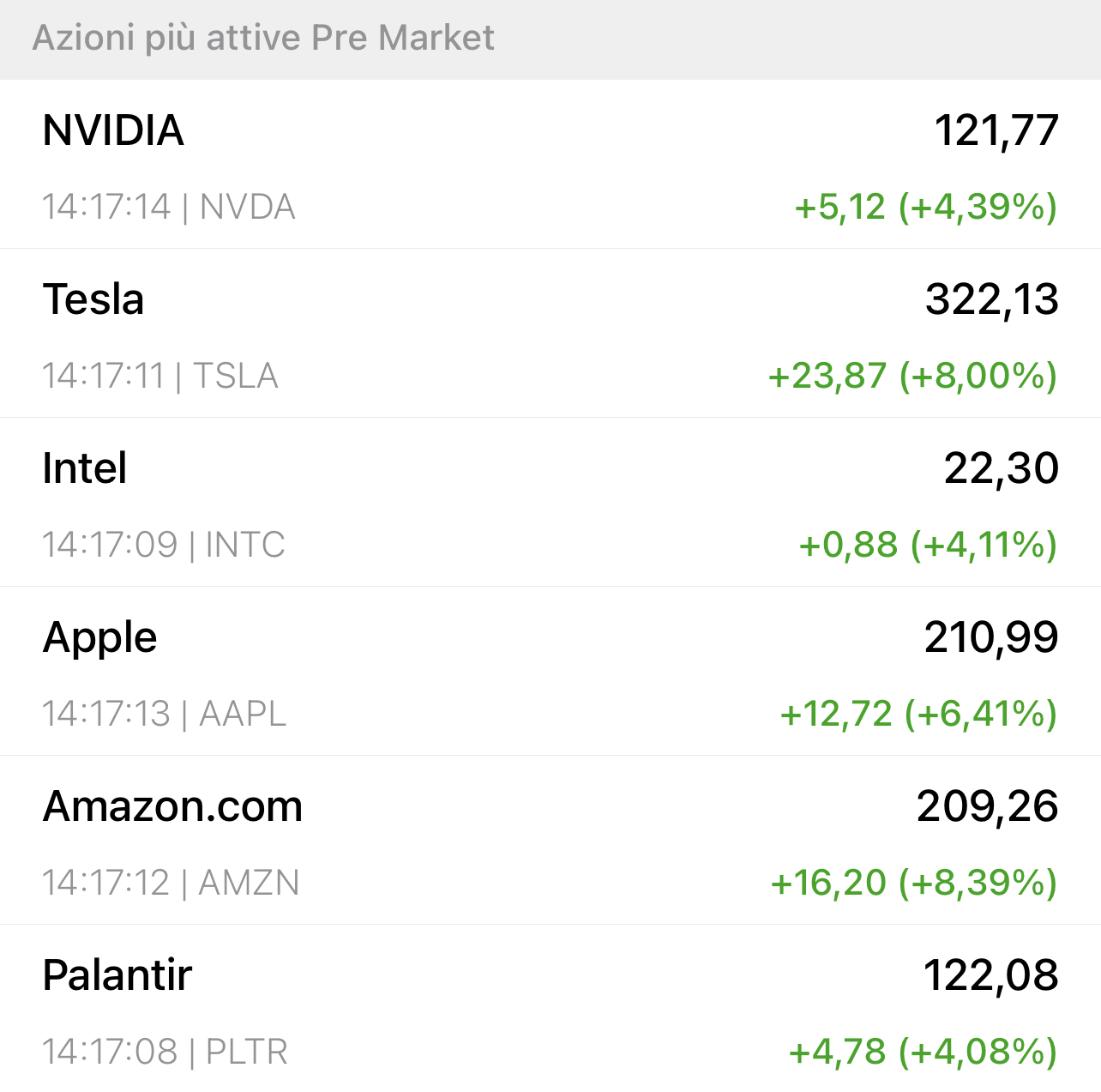Viewport: 1101px width, 1092px height.
Task: Select the Intel stock name
Action: (85, 468)
